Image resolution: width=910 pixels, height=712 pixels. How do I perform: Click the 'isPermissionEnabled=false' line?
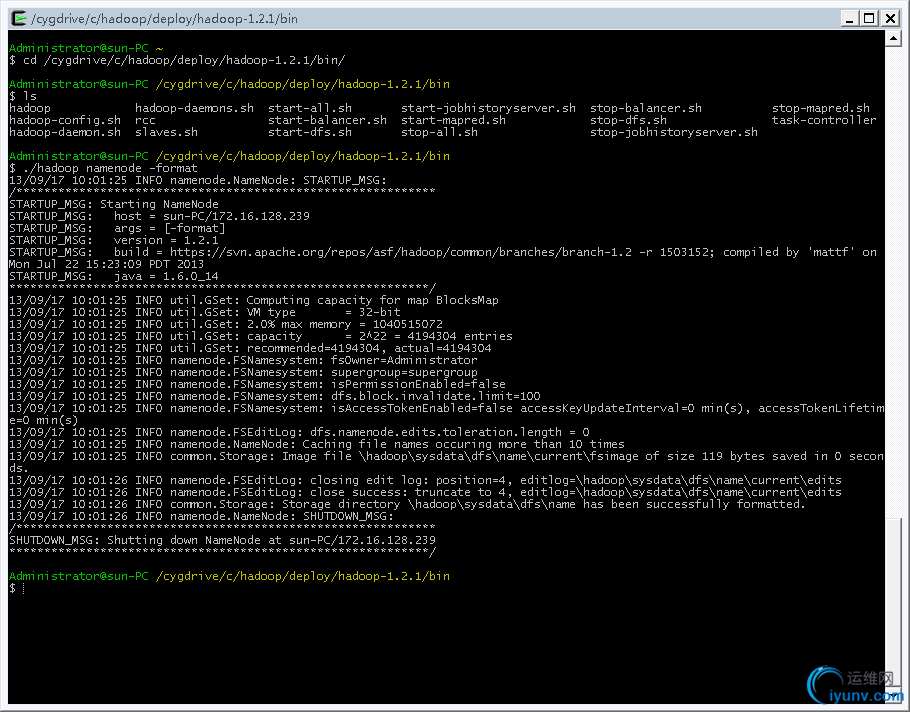tap(257, 385)
